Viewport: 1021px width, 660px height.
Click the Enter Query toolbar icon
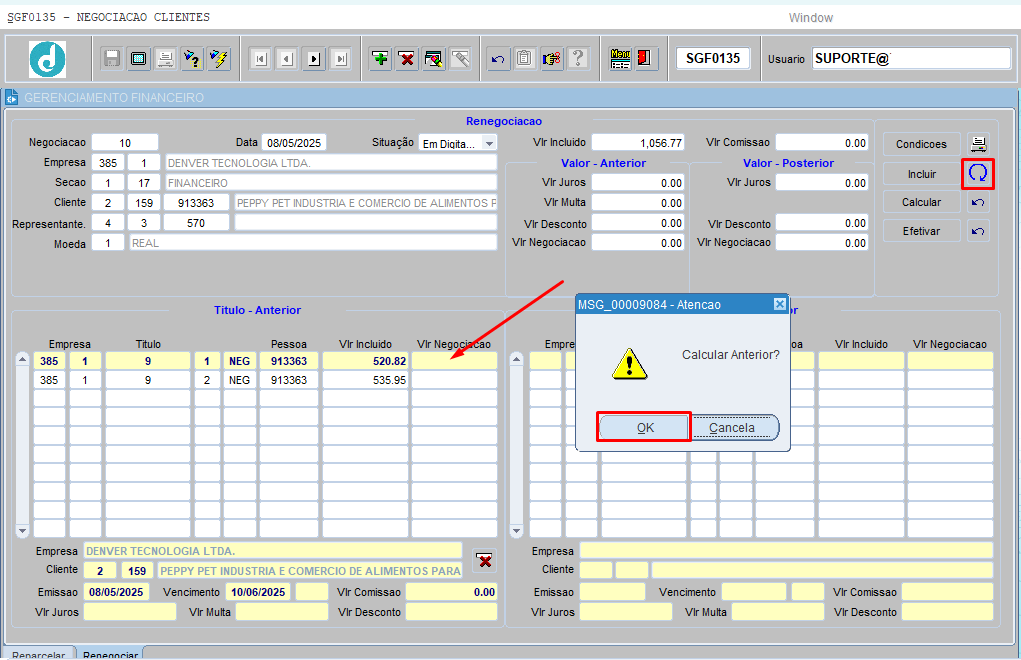tap(192, 59)
